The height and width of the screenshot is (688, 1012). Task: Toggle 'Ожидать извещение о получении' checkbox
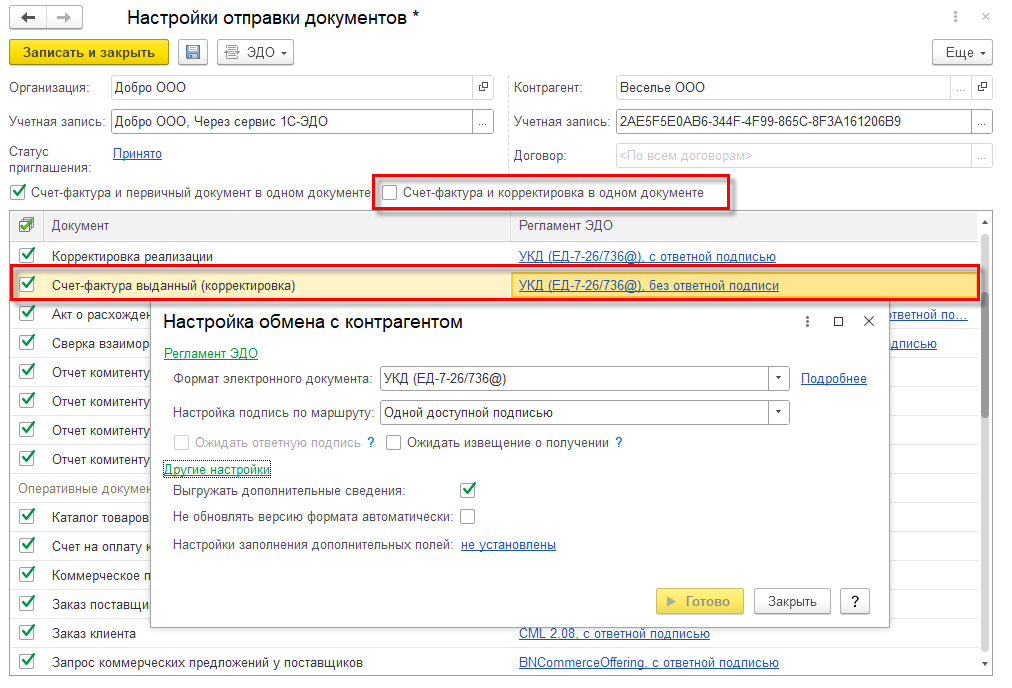(x=394, y=443)
